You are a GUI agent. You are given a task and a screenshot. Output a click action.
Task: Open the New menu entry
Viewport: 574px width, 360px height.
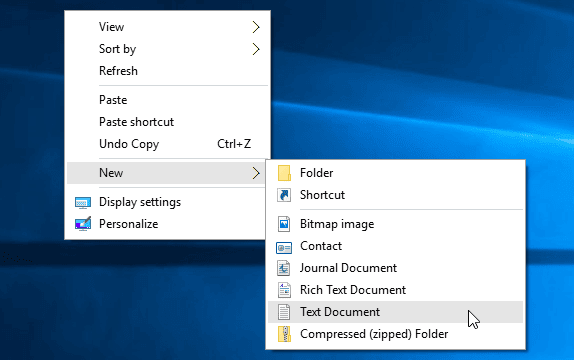point(166,173)
